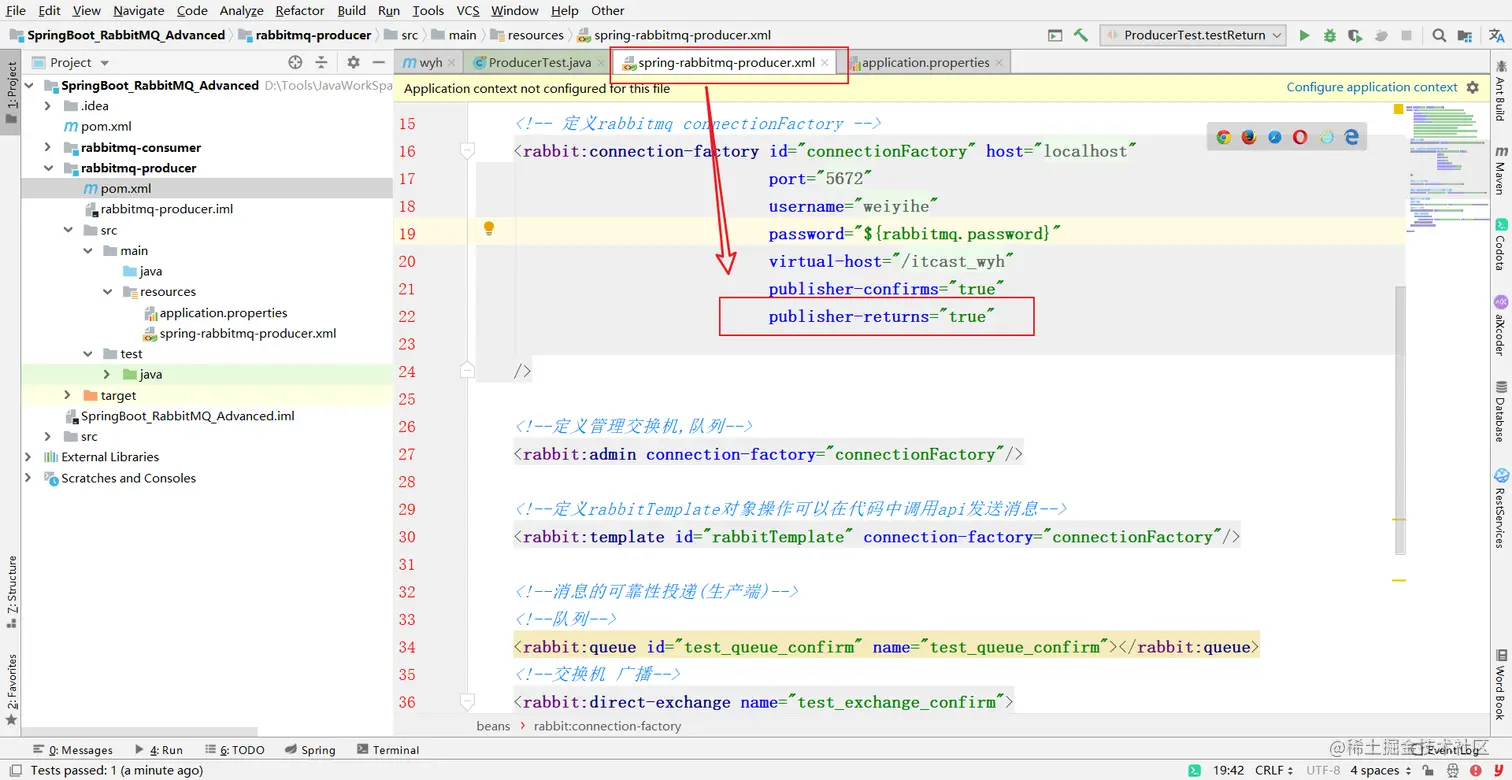
Task: Open the Project view selector dropdown
Action: click(70, 62)
